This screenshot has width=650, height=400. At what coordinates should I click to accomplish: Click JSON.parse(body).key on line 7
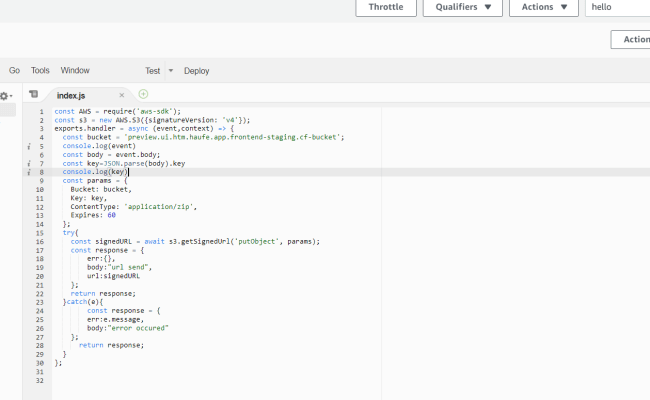point(144,163)
